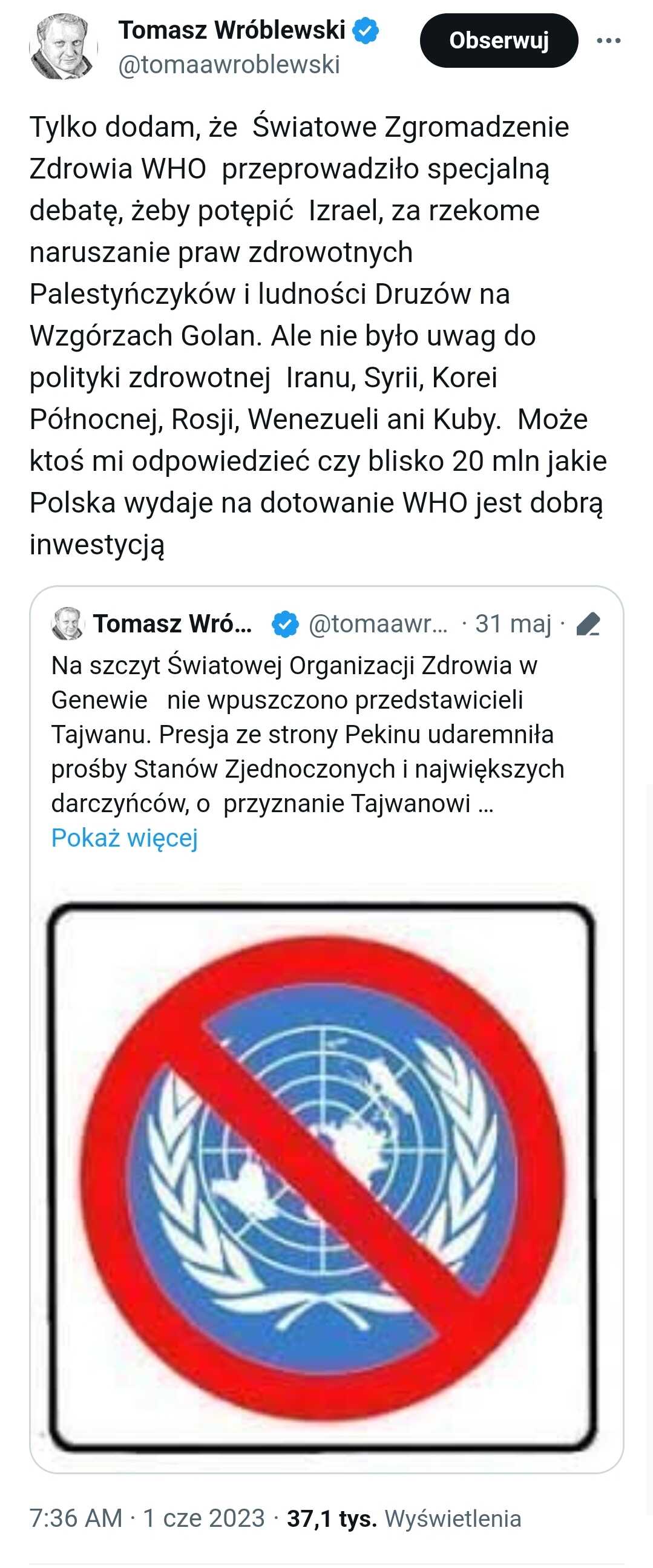Click the edited pencil icon in quoted tweet

(588, 624)
